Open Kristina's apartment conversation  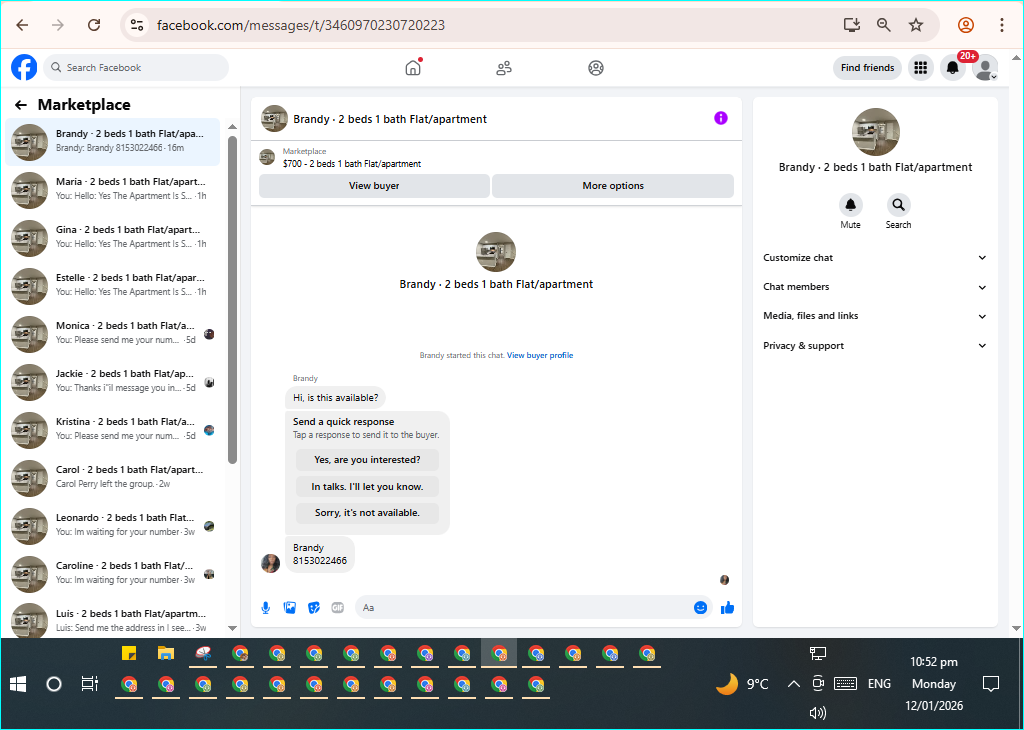point(112,430)
